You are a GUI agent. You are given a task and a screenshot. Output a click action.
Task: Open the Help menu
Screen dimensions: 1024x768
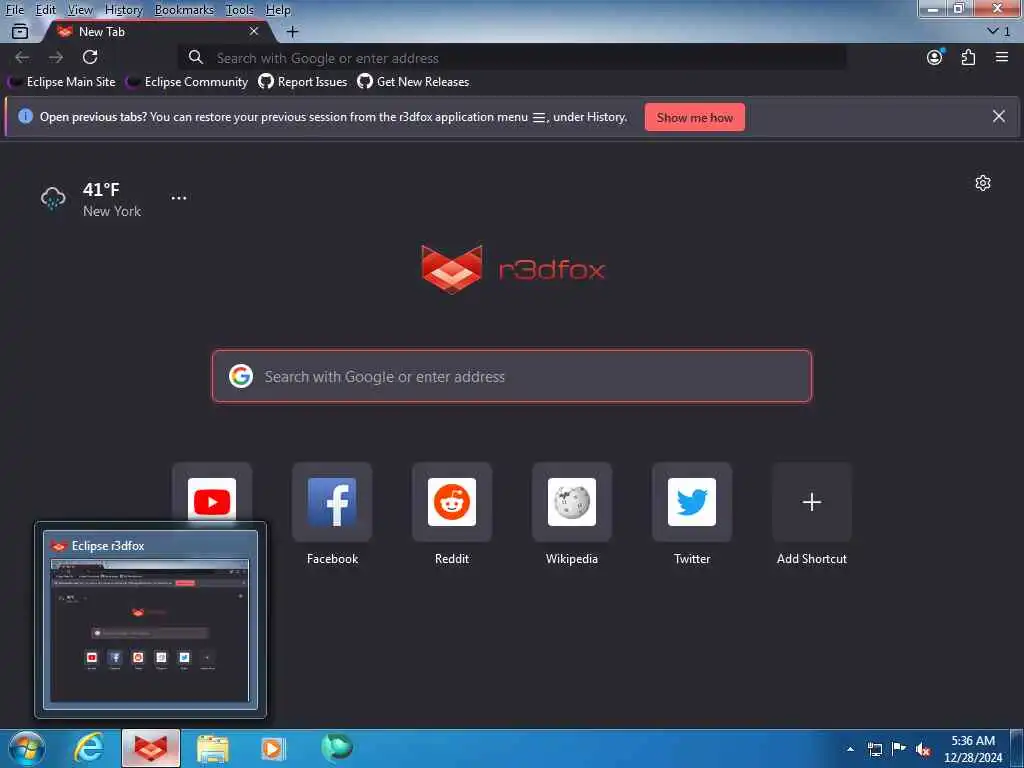(x=278, y=10)
